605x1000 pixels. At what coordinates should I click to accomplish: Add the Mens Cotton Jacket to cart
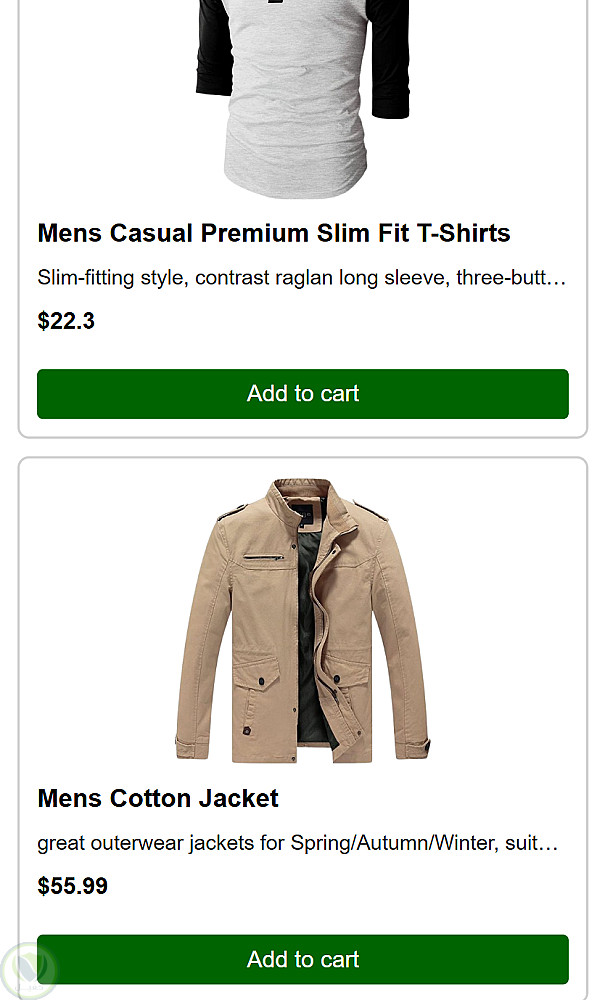(302, 959)
